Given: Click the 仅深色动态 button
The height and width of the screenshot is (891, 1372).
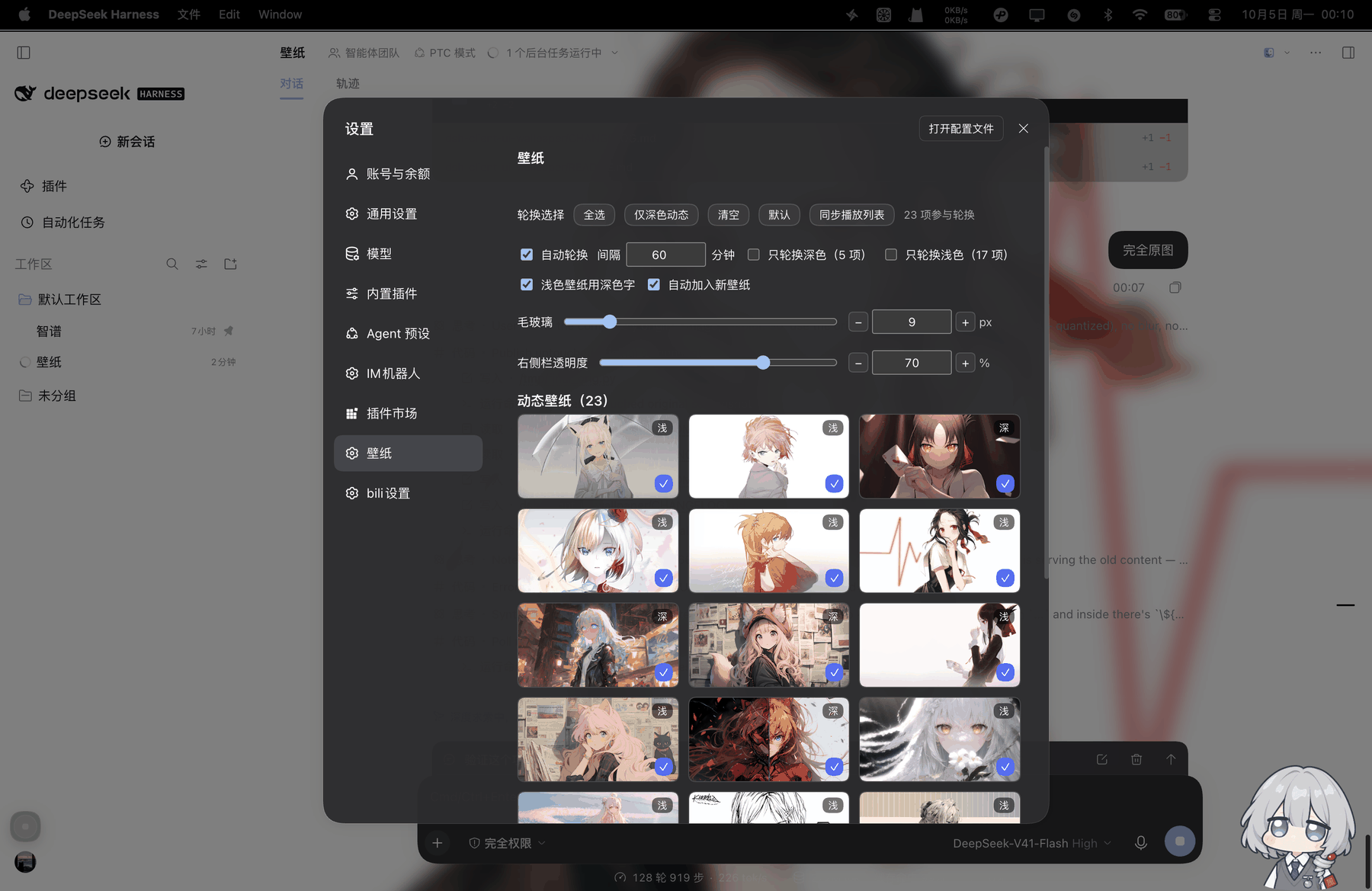Looking at the screenshot, I should tap(662, 215).
